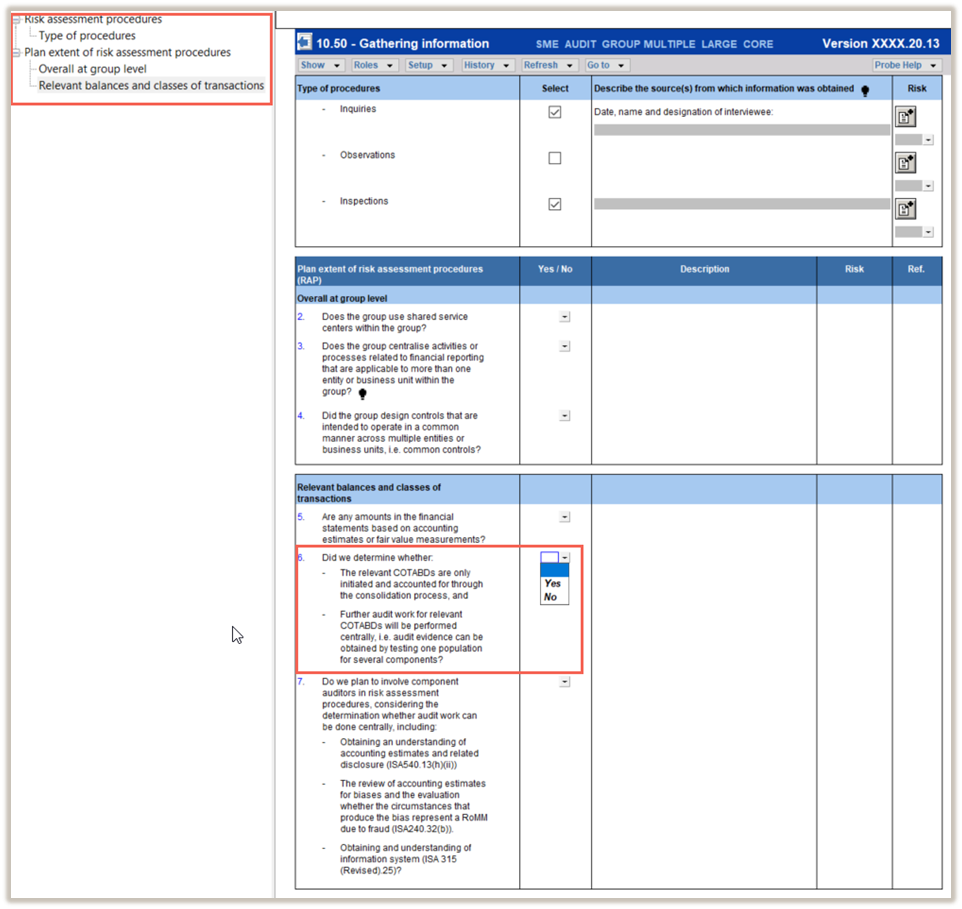This screenshot has width=962, height=909.
Task: Select Yes in the open dropdown list
Action: [x=553, y=583]
